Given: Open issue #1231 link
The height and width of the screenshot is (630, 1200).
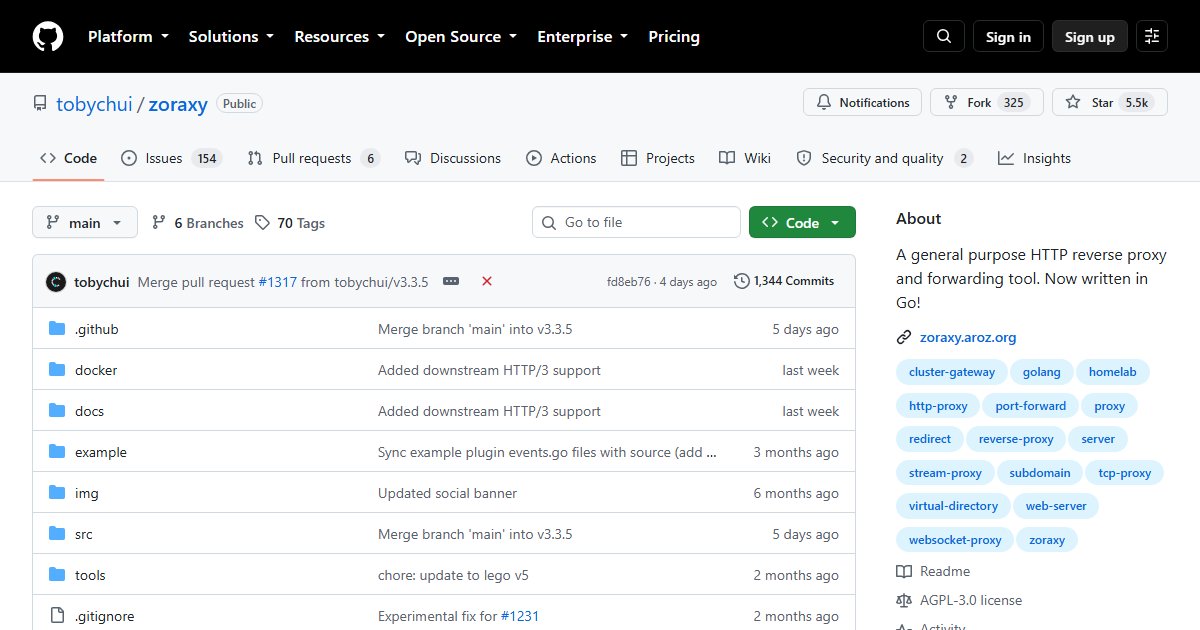Looking at the screenshot, I should pyautogui.click(x=520, y=616).
